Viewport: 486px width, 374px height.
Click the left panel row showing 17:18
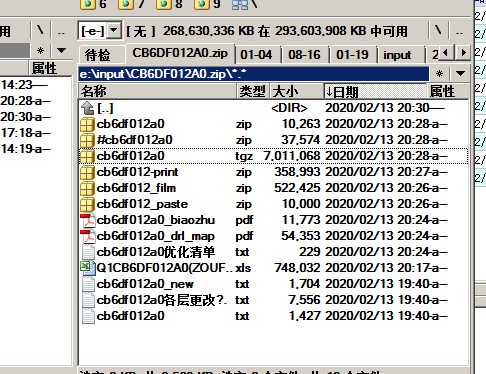(36, 133)
